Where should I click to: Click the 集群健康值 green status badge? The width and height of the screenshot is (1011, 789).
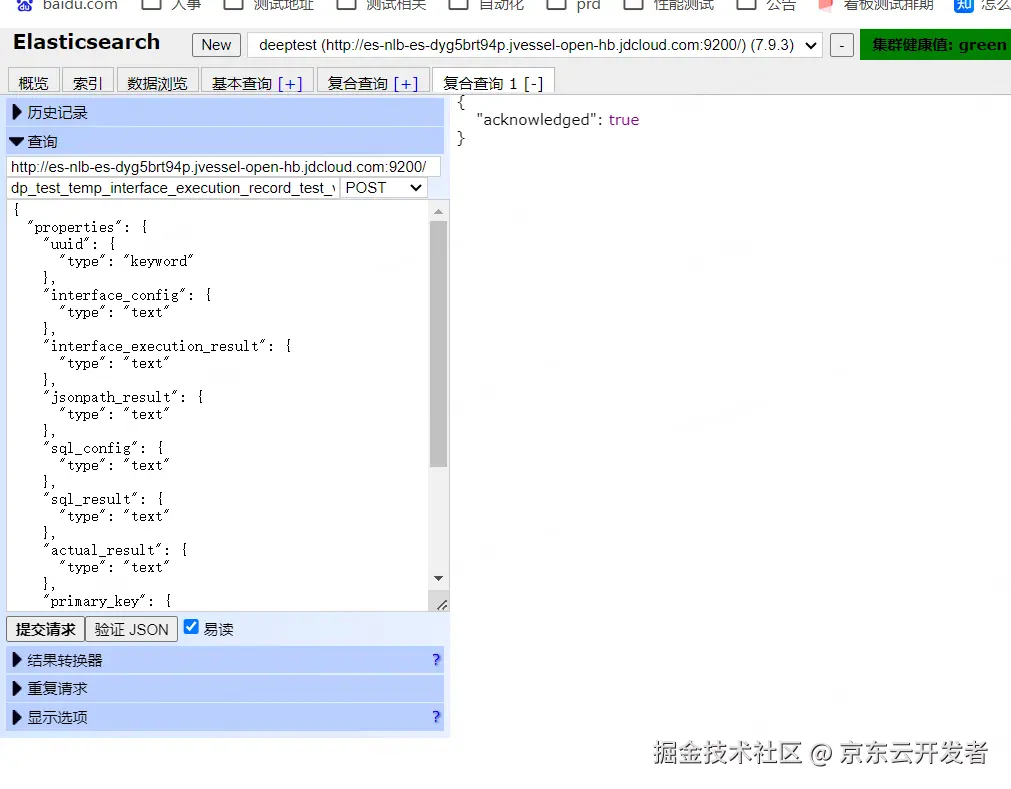pyautogui.click(x=936, y=45)
